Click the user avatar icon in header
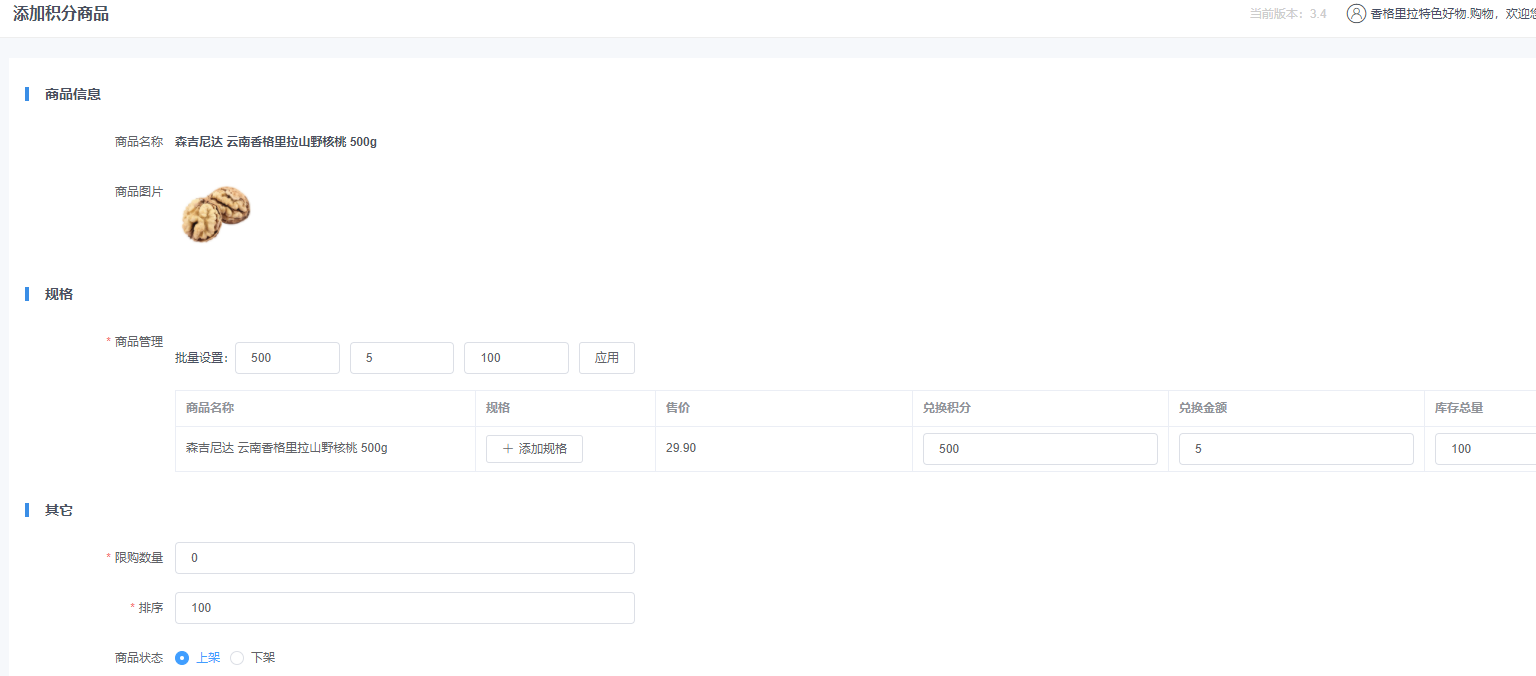 (x=1356, y=14)
